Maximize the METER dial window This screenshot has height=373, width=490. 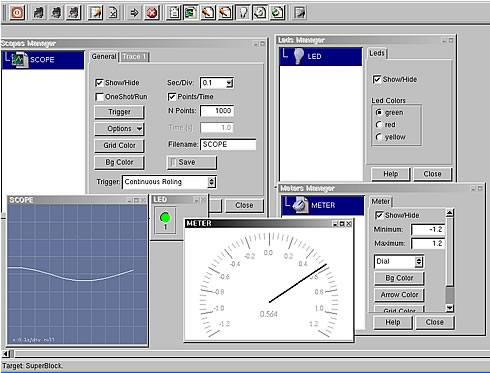point(342,224)
